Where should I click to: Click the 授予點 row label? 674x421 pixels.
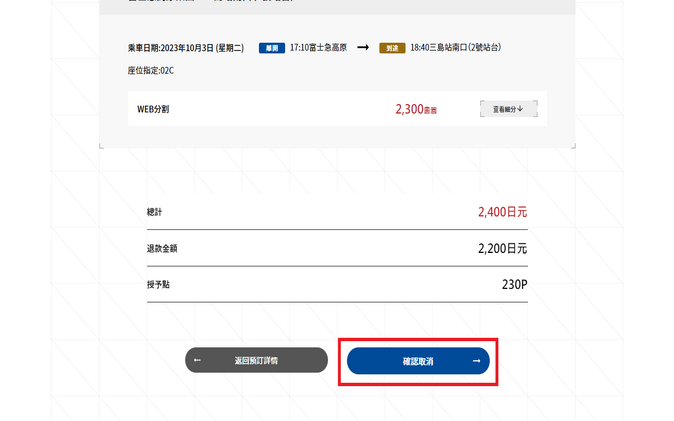(157, 284)
